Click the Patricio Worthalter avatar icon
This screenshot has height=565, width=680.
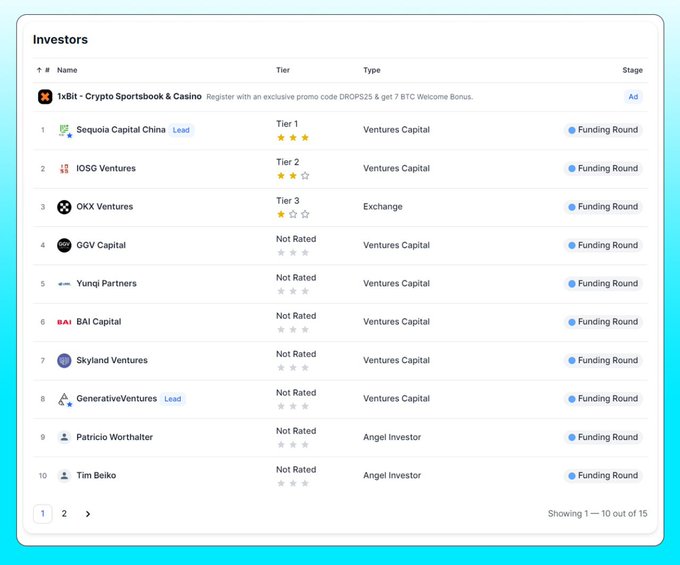click(x=64, y=437)
